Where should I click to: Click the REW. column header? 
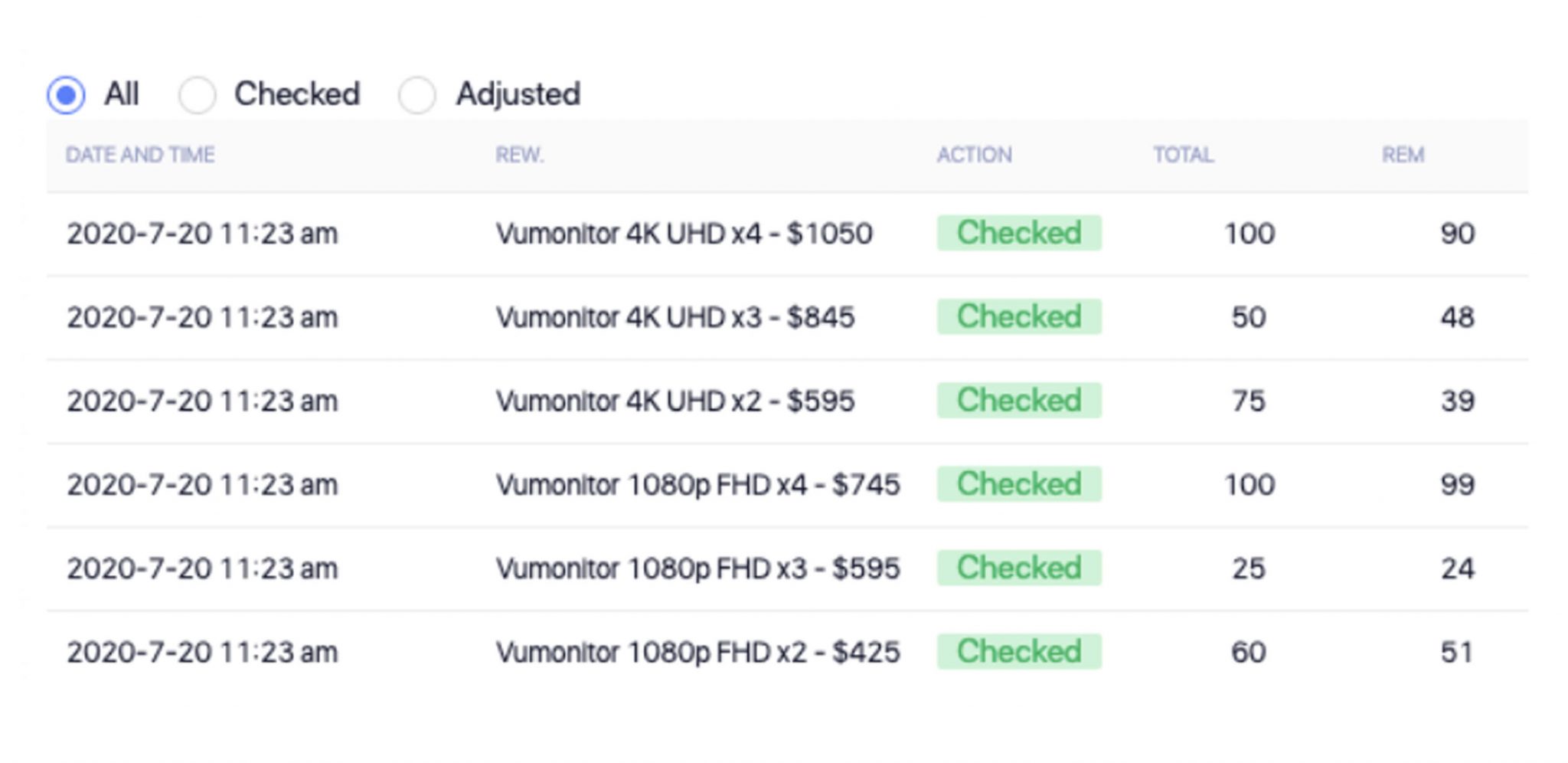pos(519,156)
